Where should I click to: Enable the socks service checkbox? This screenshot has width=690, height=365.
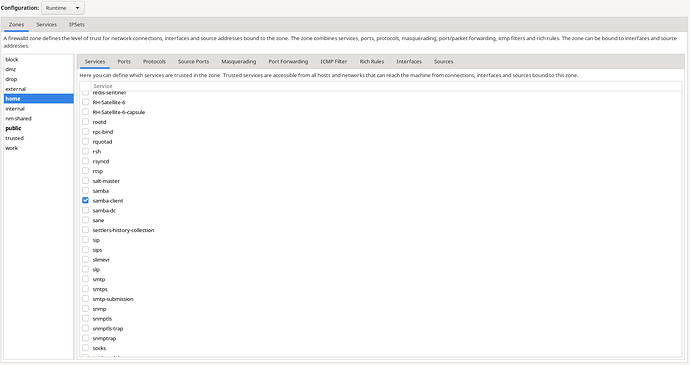(x=85, y=348)
